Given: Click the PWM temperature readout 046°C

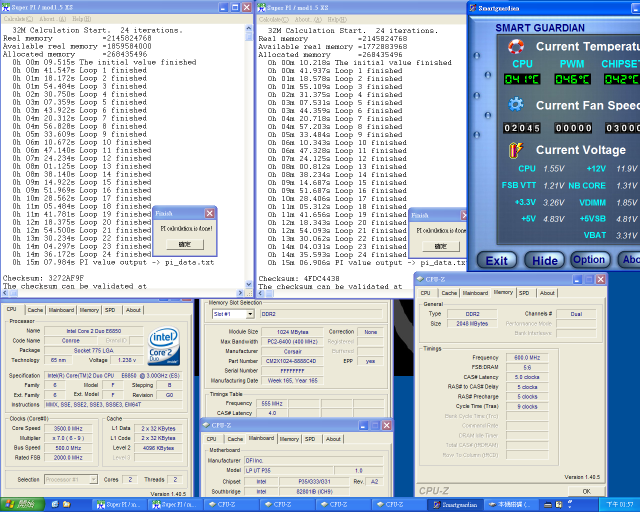Looking at the screenshot, I should [572, 79].
